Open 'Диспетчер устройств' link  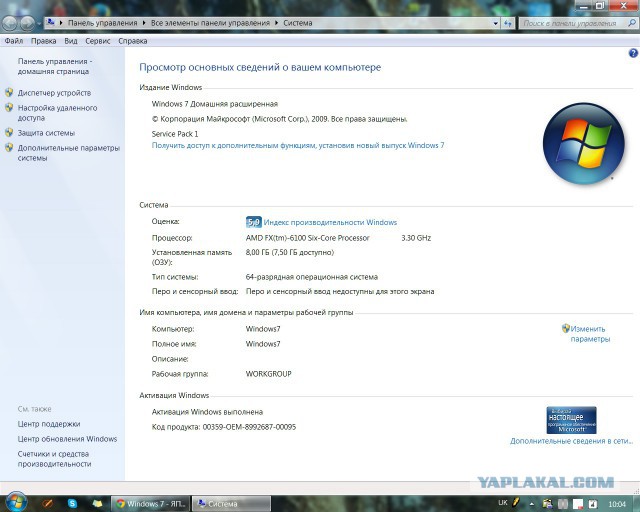54,93
